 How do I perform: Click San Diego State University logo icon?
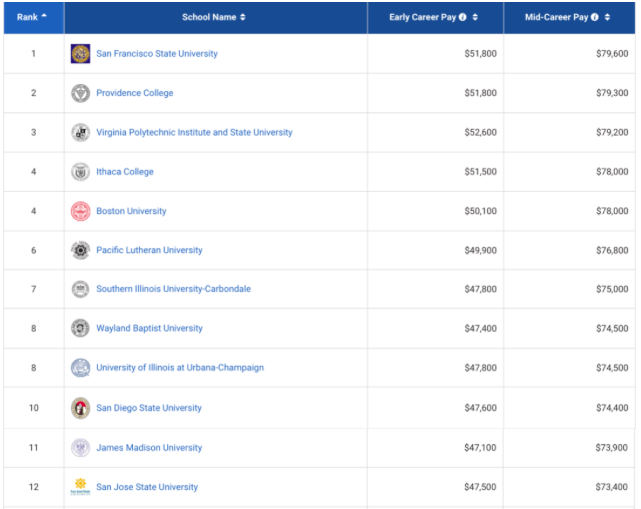point(80,408)
